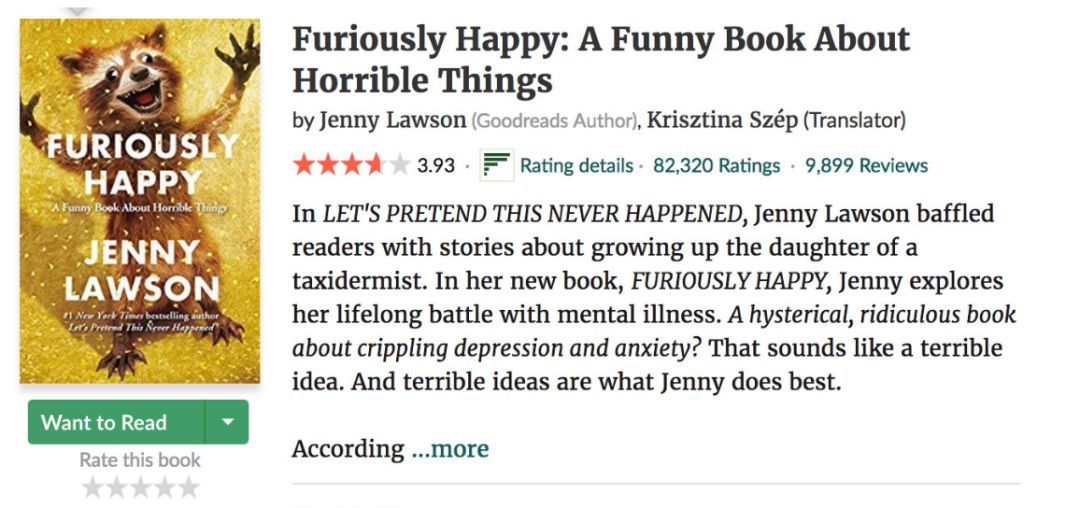Rate this book two stars

pyautogui.click(x=116, y=488)
